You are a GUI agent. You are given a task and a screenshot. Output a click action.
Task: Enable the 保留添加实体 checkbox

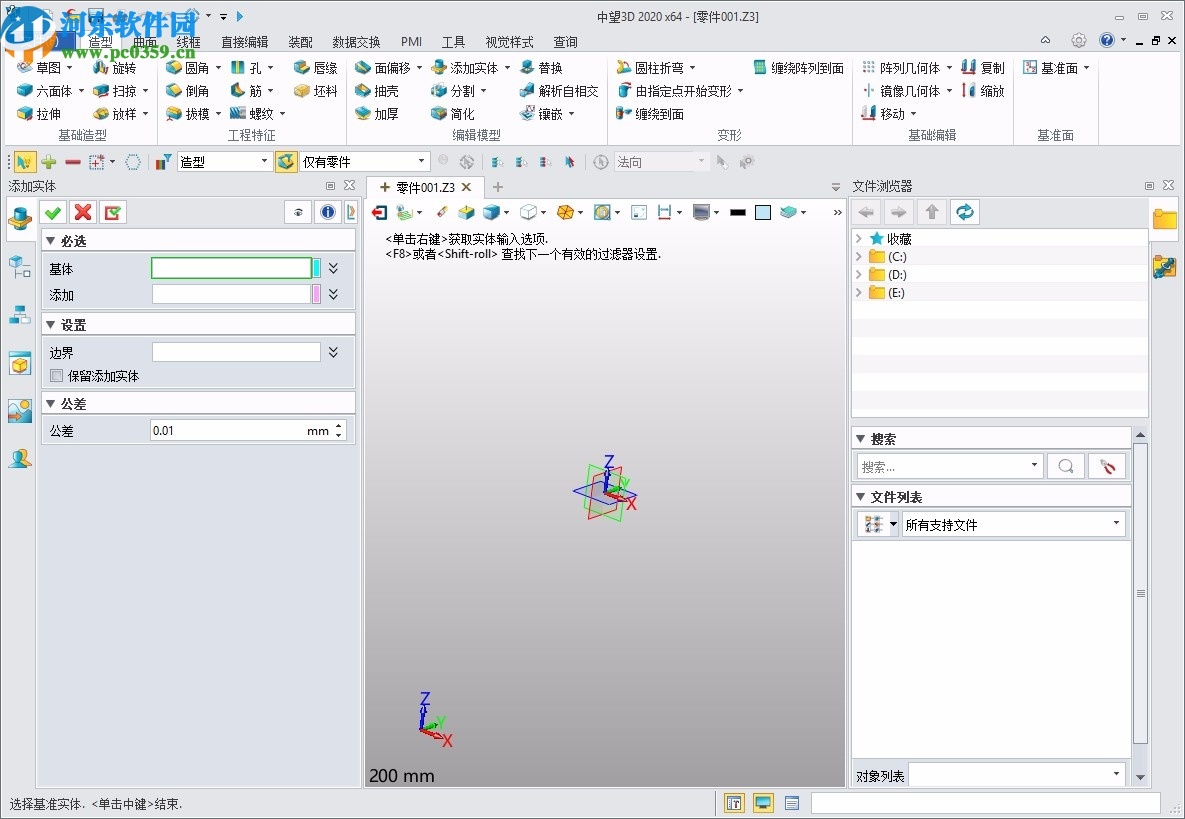coord(57,376)
